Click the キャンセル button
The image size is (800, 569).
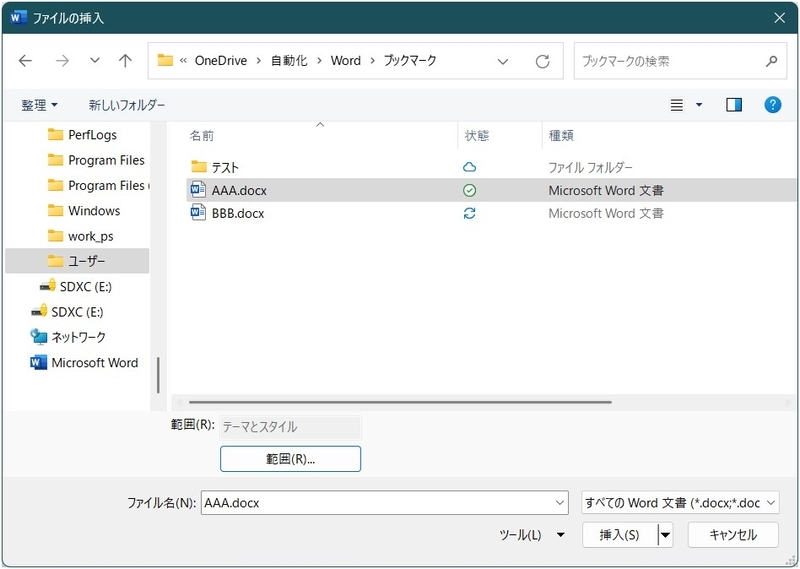(x=733, y=535)
